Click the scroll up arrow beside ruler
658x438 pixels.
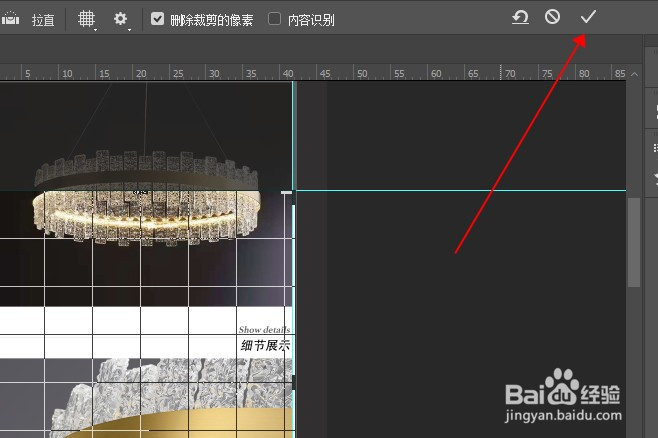click(634, 74)
